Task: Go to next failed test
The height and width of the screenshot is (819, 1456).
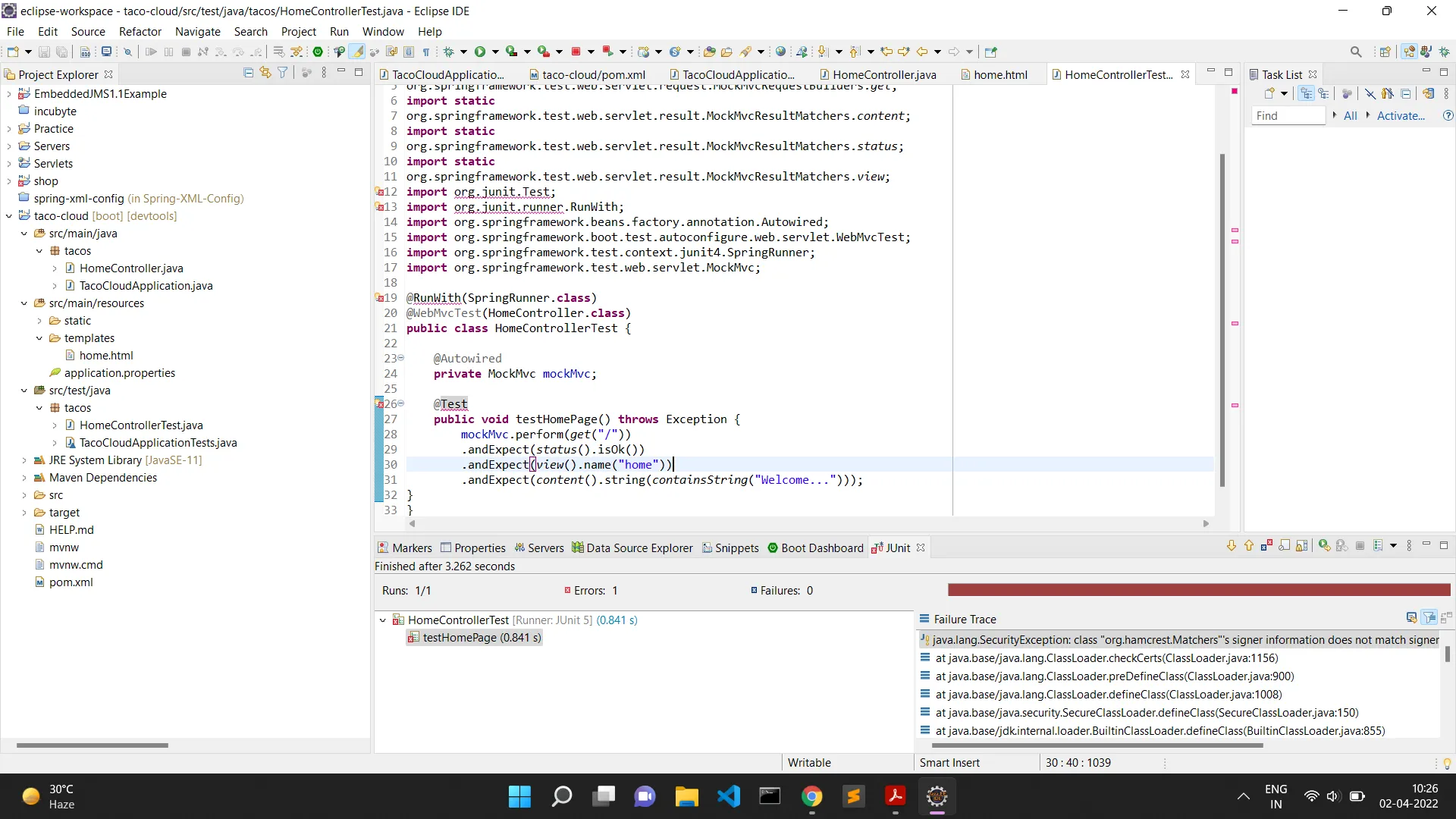Action: [x=1231, y=546]
